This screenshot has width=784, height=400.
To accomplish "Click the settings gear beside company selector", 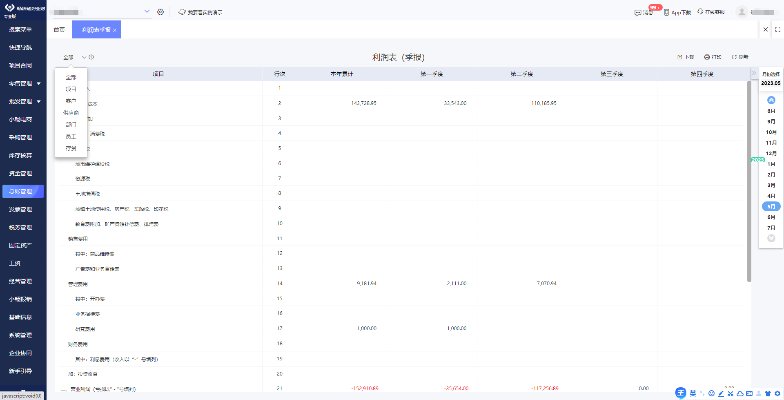I will tap(161, 12).
